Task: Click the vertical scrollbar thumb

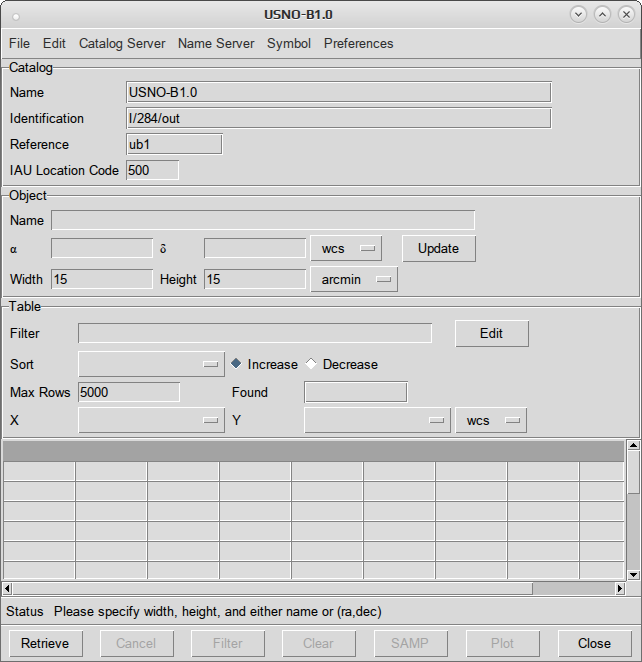Action: click(x=633, y=472)
